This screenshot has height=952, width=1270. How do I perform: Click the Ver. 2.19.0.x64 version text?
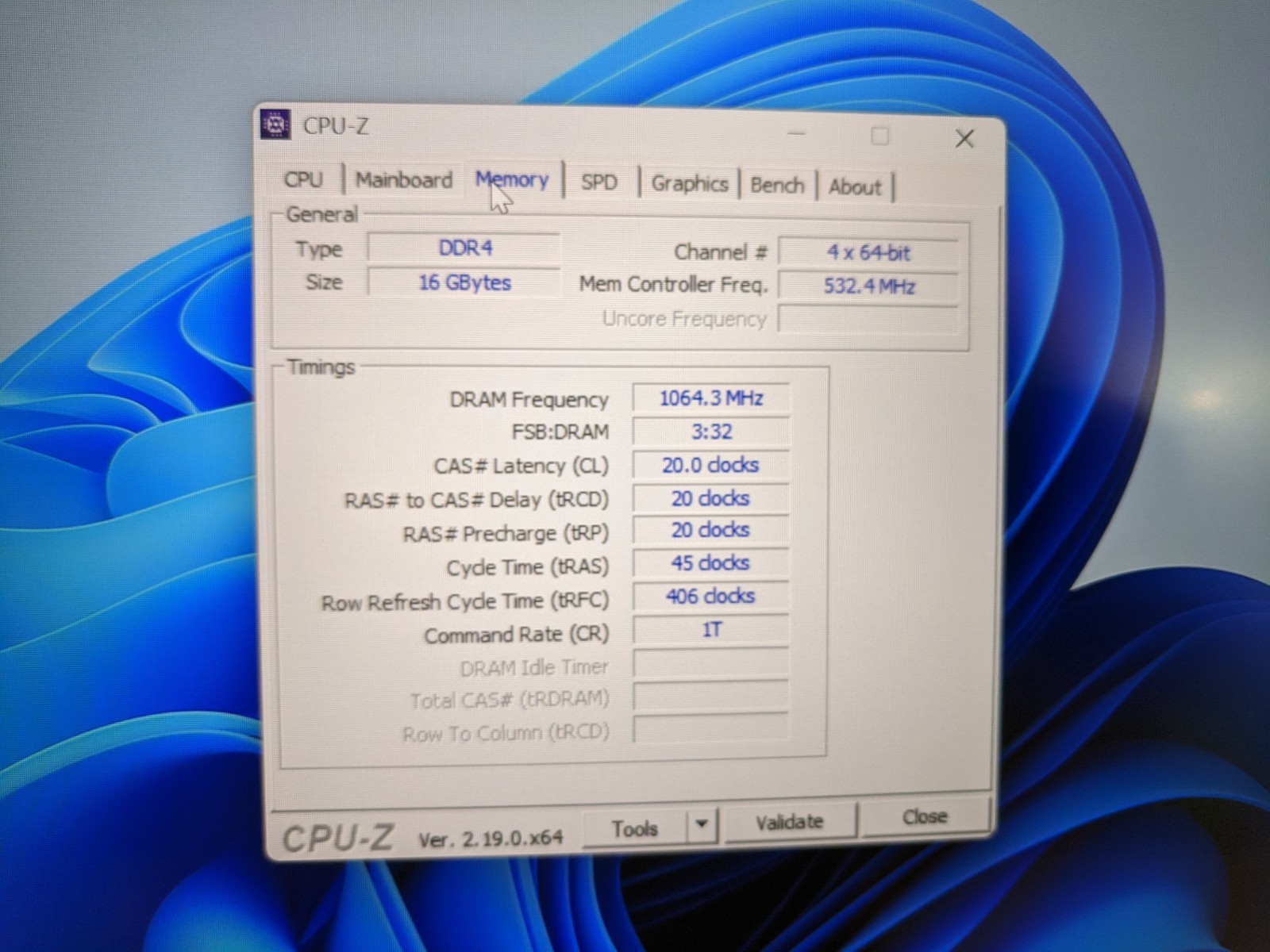[x=491, y=838]
